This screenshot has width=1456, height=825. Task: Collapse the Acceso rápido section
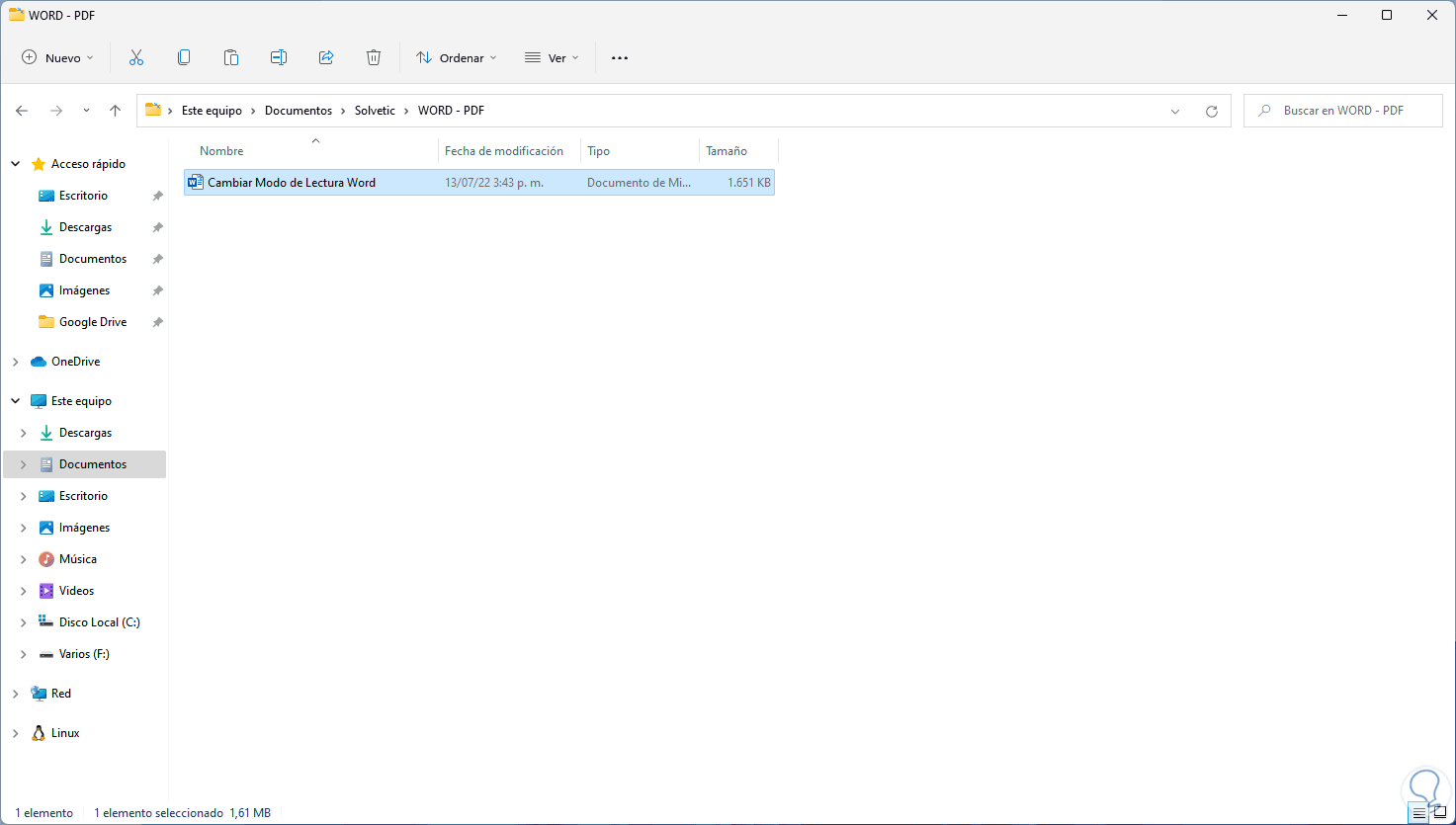tap(16, 164)
